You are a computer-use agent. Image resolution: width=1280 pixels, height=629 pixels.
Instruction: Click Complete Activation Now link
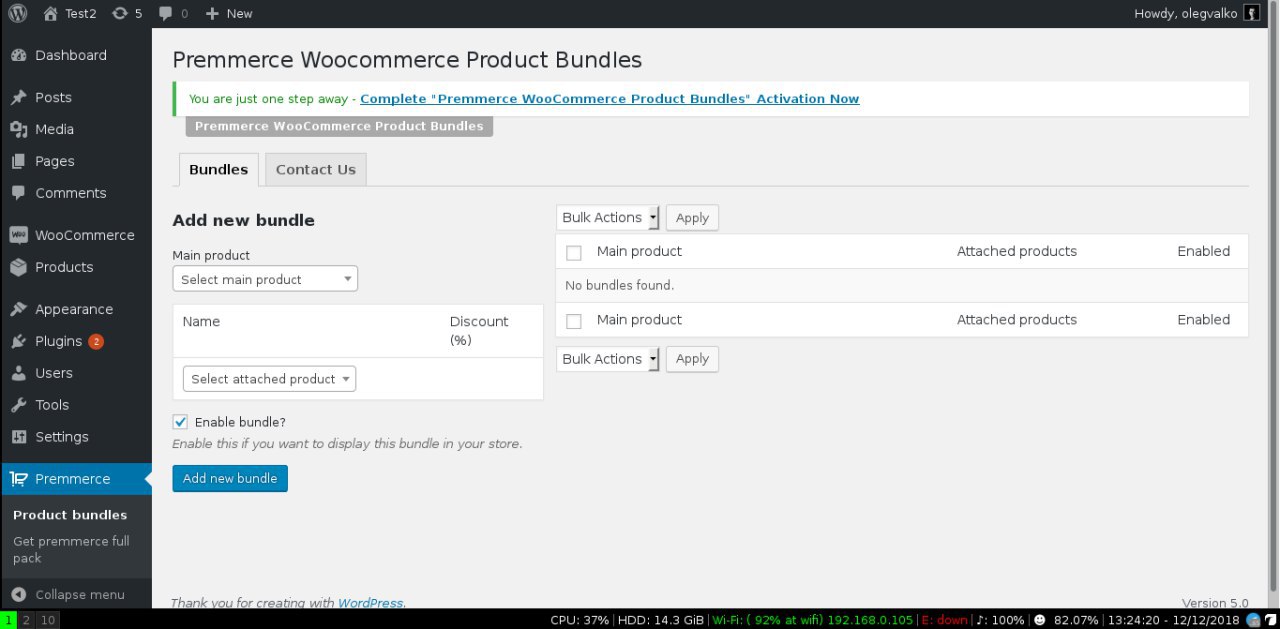click(x=609, y=99)
